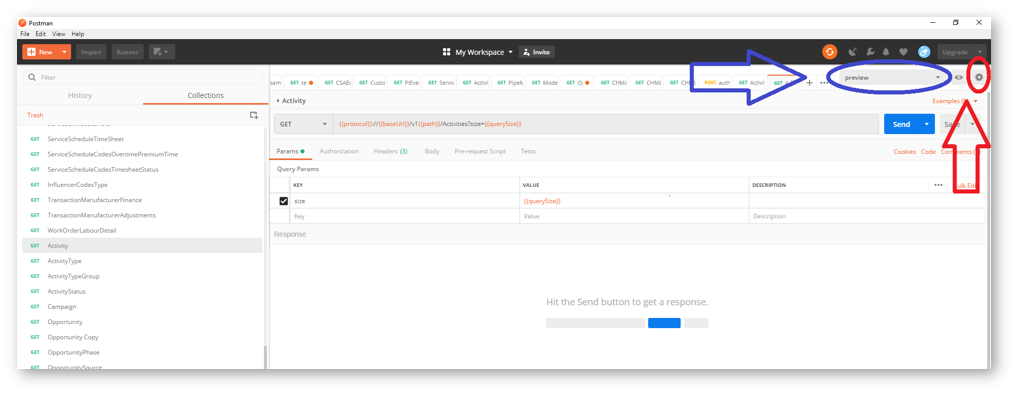Open the Code link

pos(928,151)
